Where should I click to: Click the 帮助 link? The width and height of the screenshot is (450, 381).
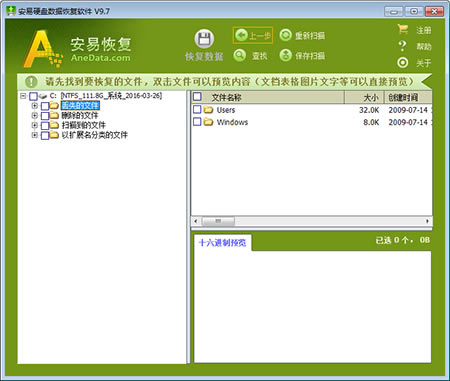coord(424,46)
